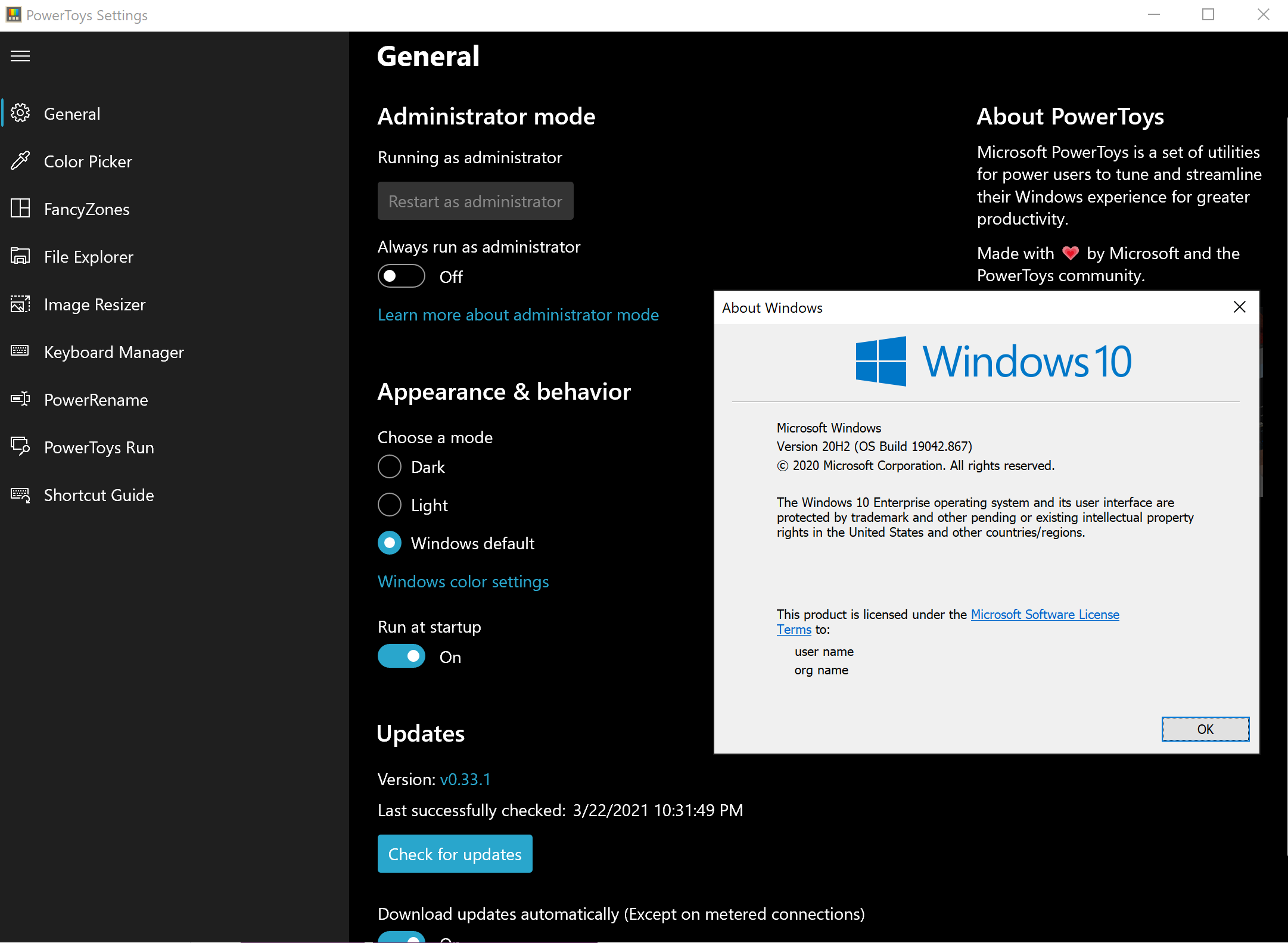Select the Keyboard Manager icon
This screenshot has width=1288, height=943.
20,352
